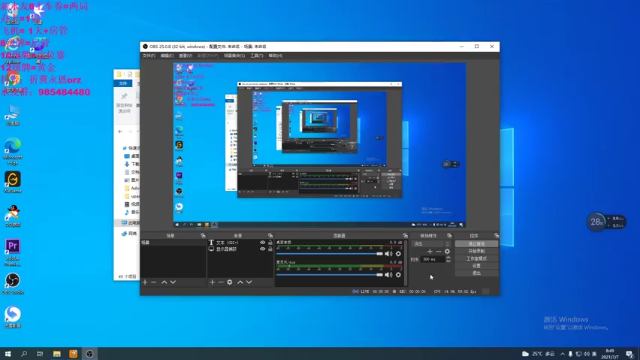Viewport: 640px width, 360px height.
Task: Open the Tools menu in OBS
Action: 257,56
